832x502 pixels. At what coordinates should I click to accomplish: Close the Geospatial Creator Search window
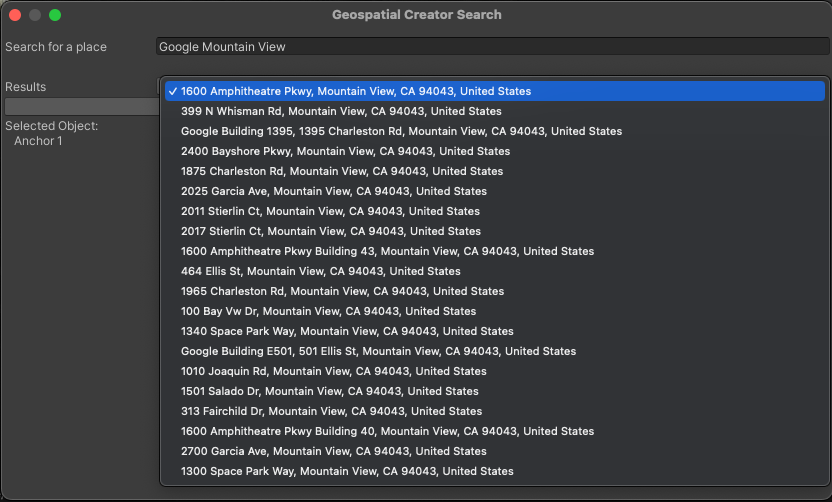(x=15, y=15)
